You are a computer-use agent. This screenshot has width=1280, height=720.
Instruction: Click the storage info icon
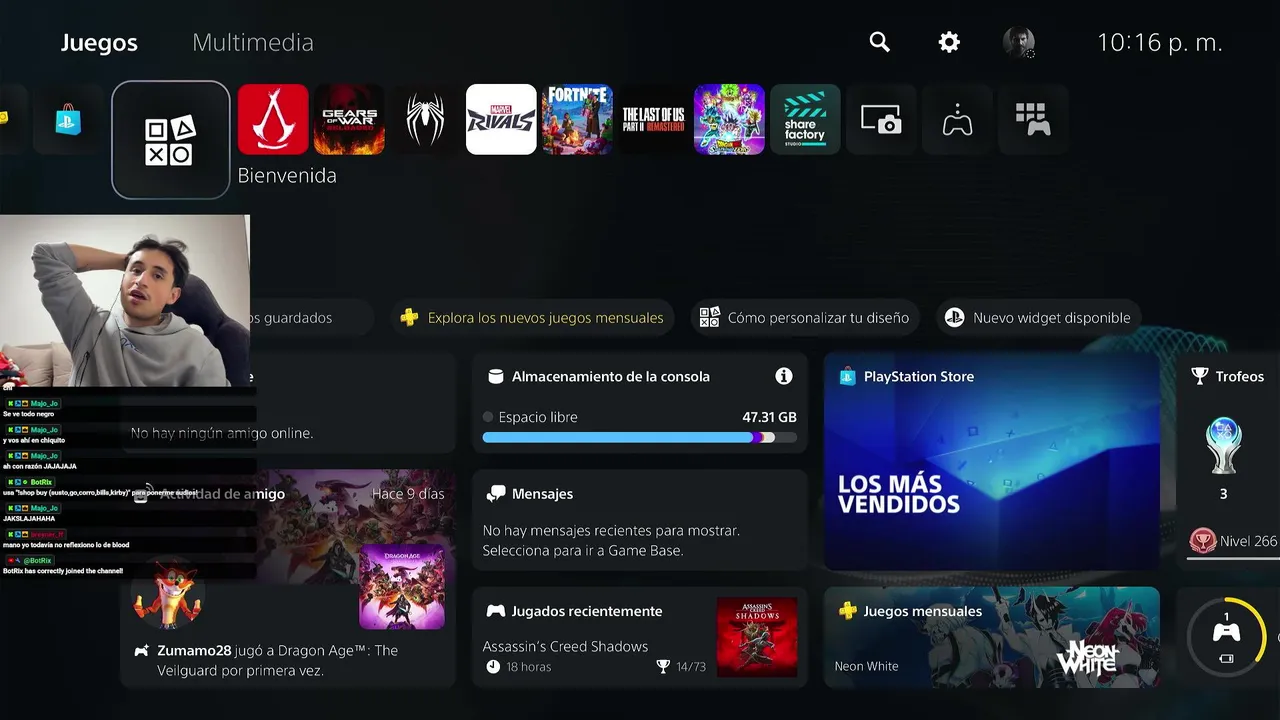[784, 376]
